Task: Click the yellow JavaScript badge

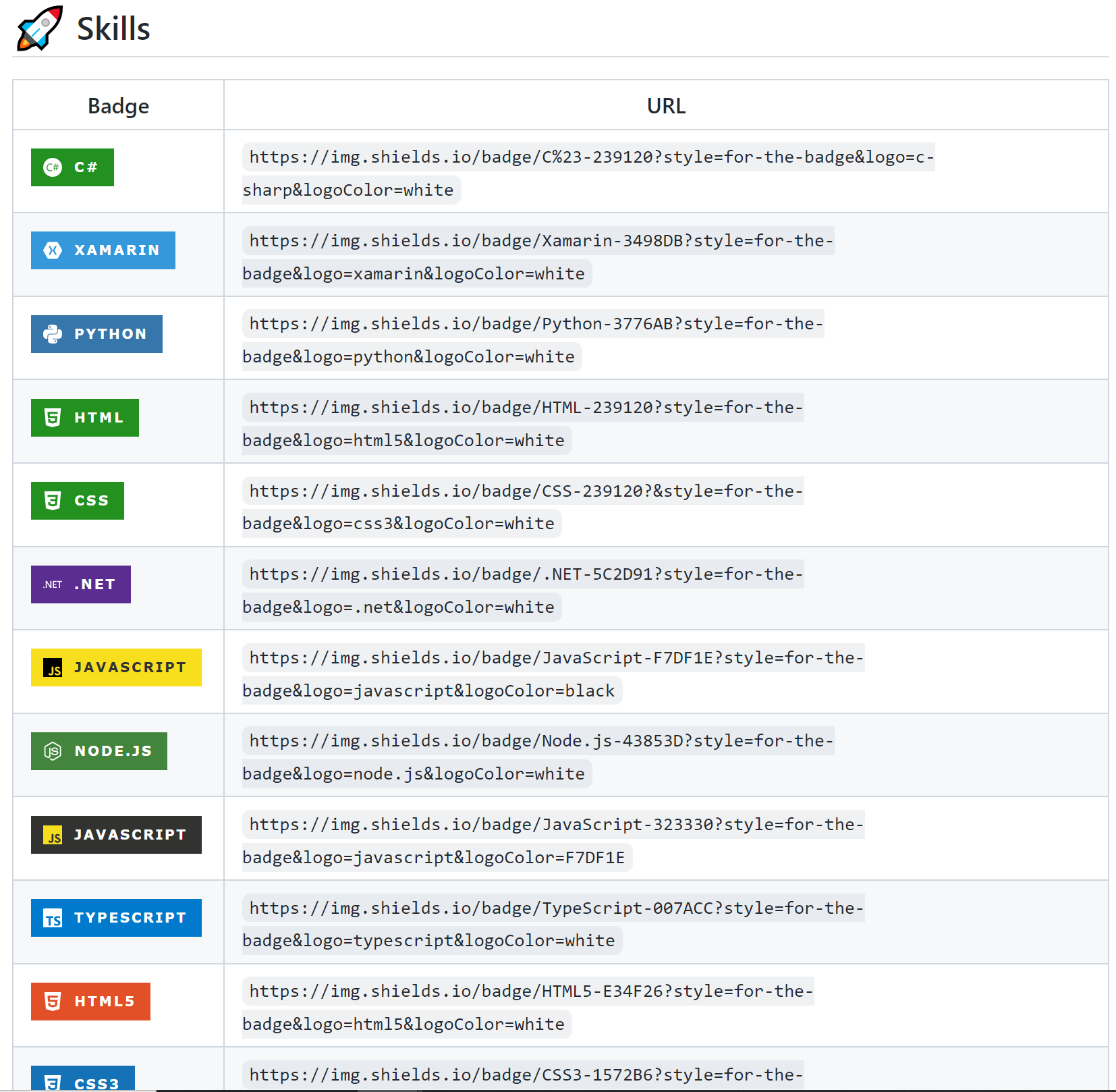Action: (116, 667)
